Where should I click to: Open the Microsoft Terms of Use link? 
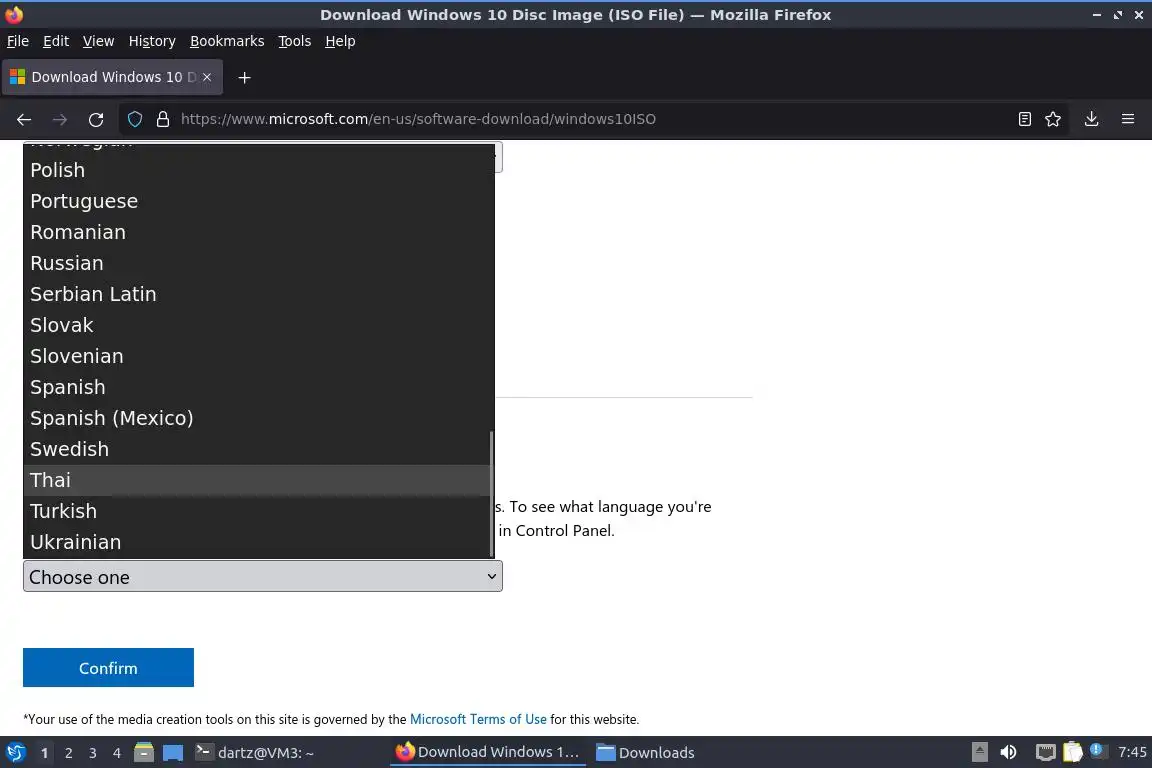point(478,719)
